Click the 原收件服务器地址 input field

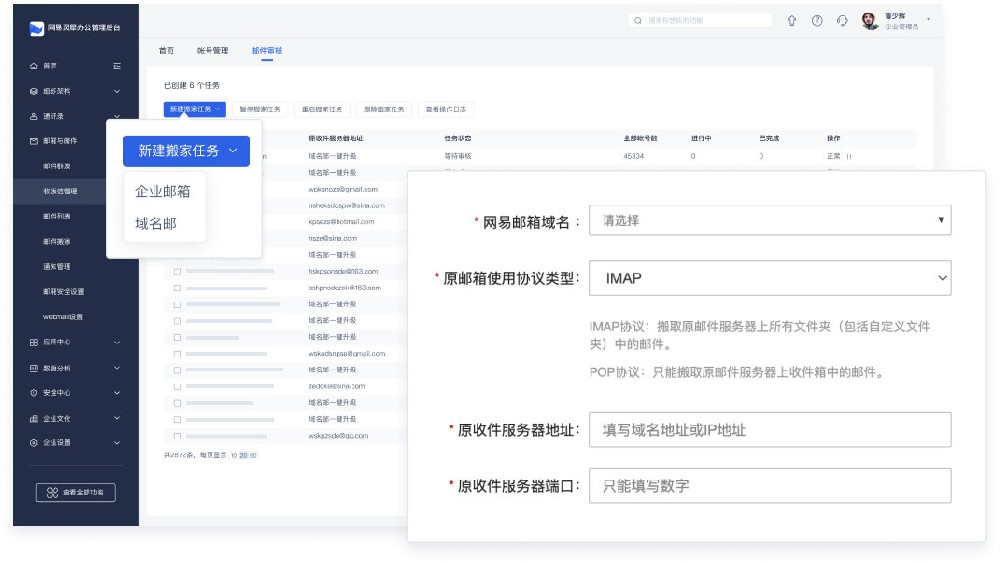(x=769, y=430)
